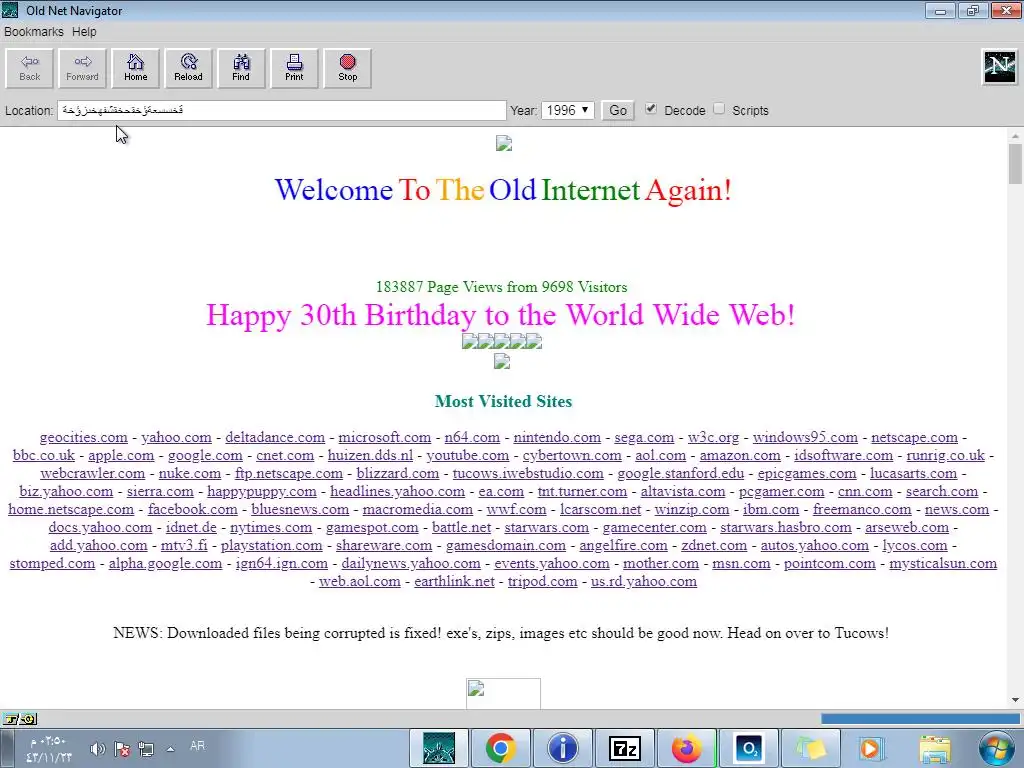Click the vertical scrollbar thumb
This screenshot has width=1024, height=768.
point(1015,164)
